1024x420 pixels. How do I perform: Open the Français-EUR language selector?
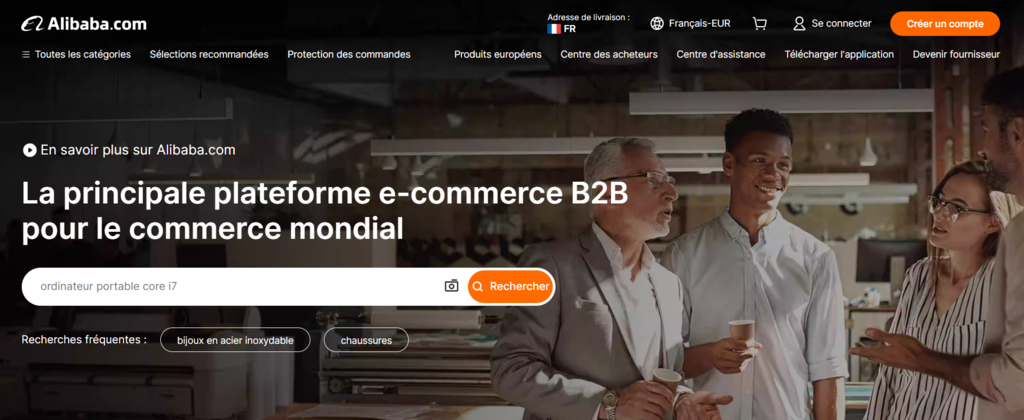[690, 24]
